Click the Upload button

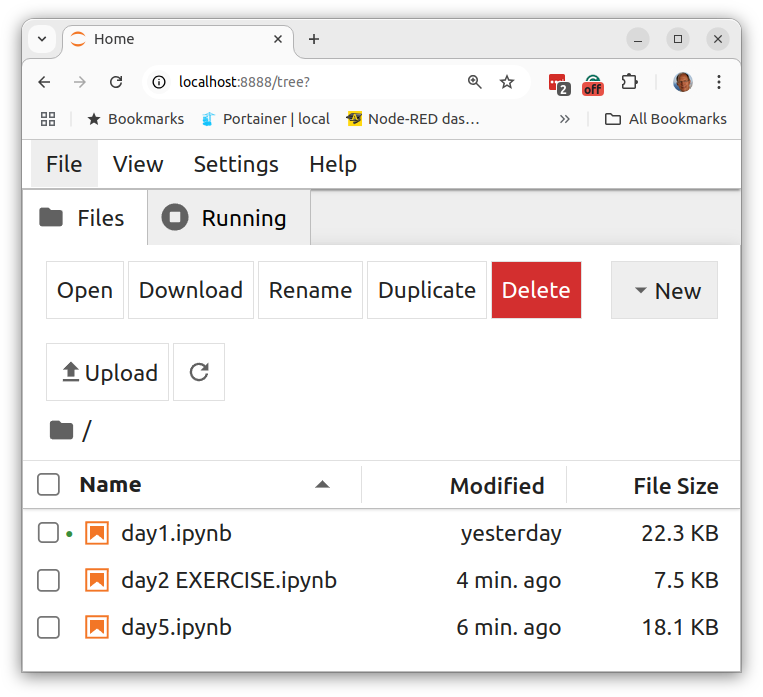point(108,372)
